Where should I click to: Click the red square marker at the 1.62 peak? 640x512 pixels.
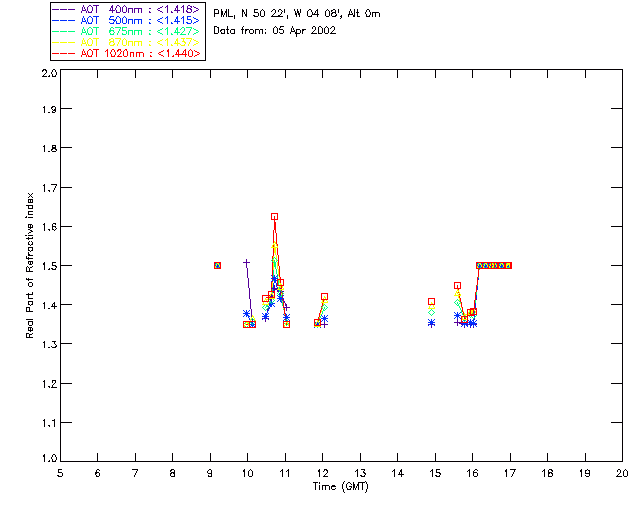[x=274, y=217]
